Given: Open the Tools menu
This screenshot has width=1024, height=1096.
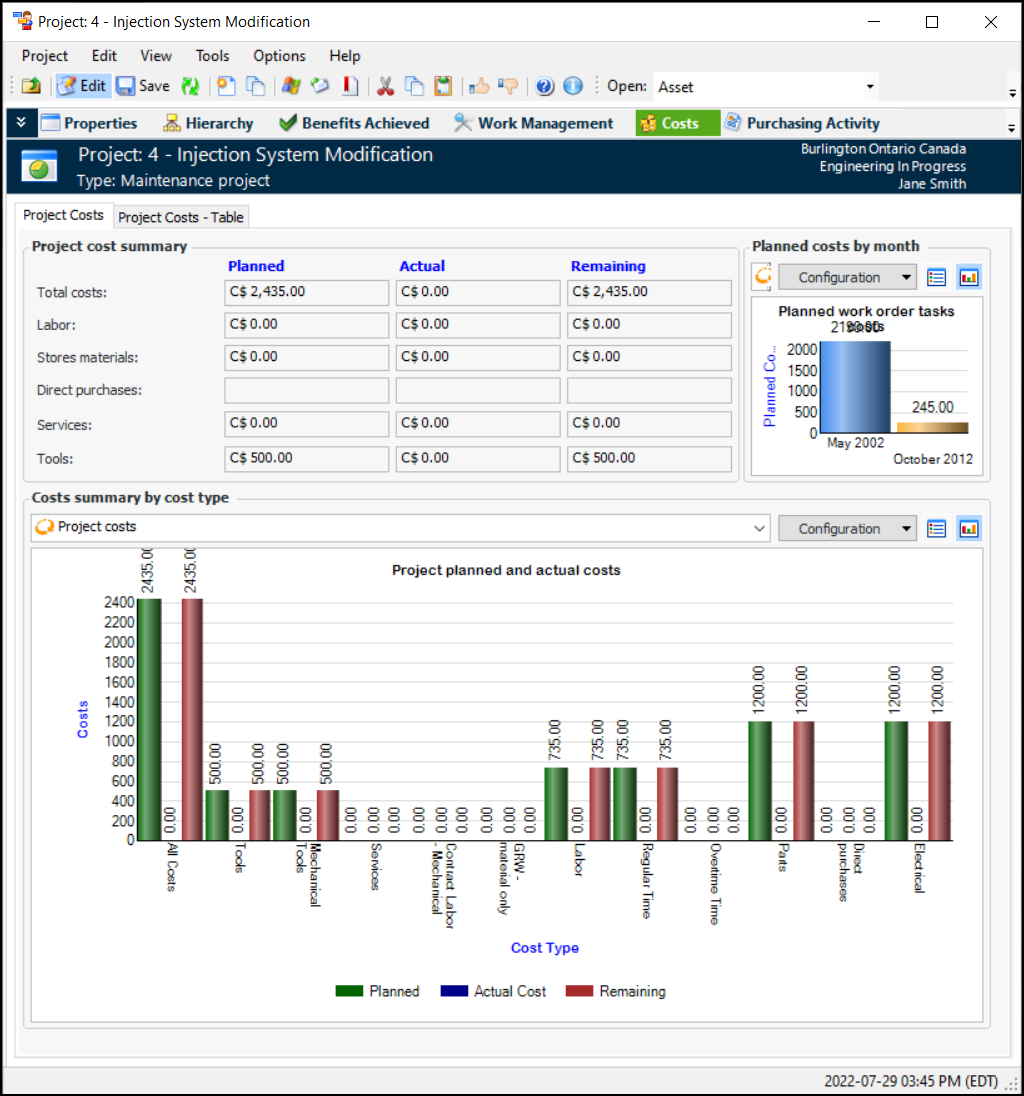Looking at the screenshot, I should tap(212, 56).
